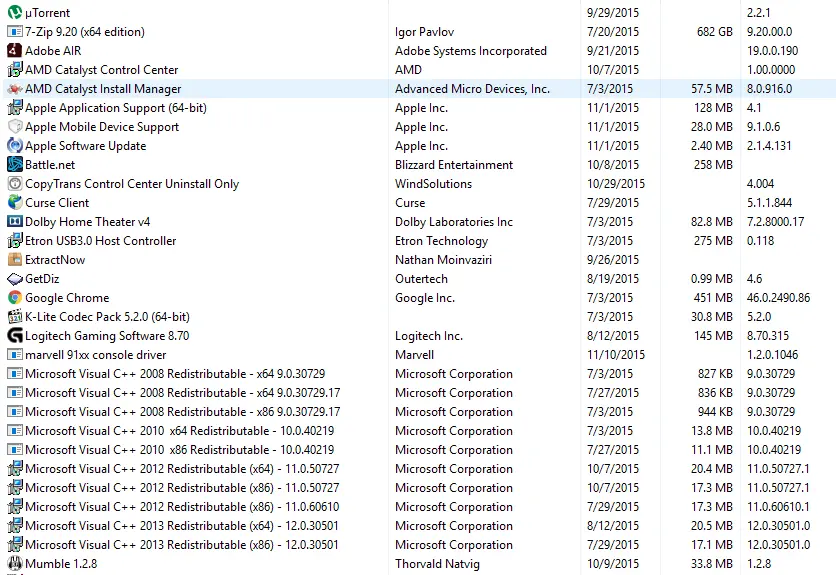Click the Google Chrome icon
The height and width of the screenshot is (575, 836).
click(x=15, y=298)
